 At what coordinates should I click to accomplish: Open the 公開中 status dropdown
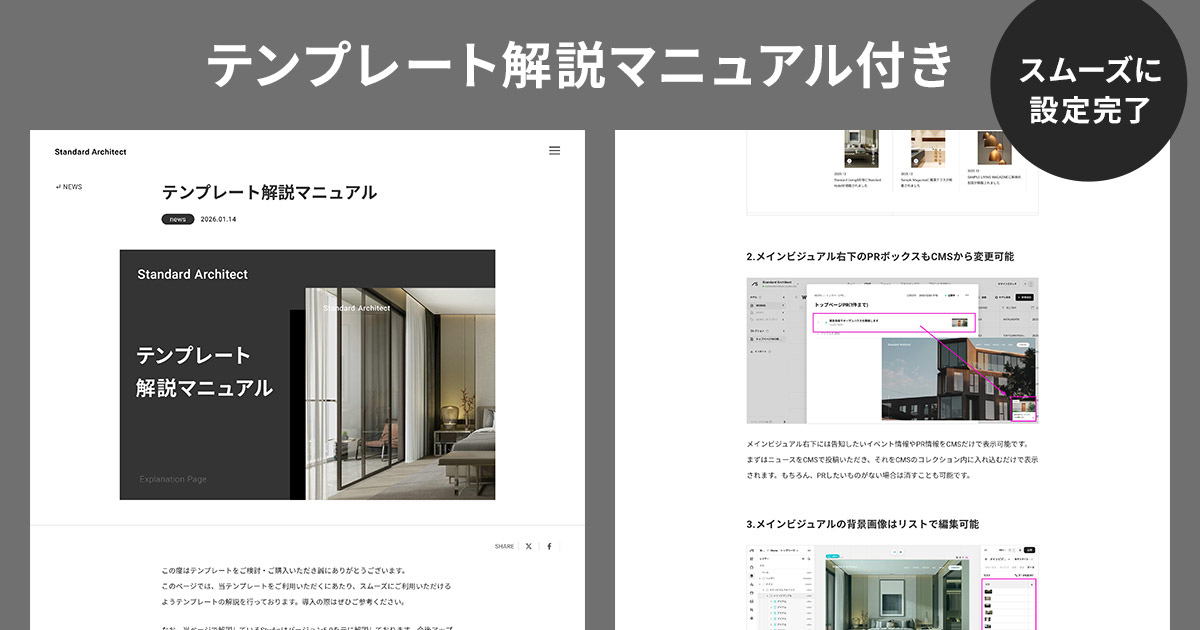(x=957, y=296)
